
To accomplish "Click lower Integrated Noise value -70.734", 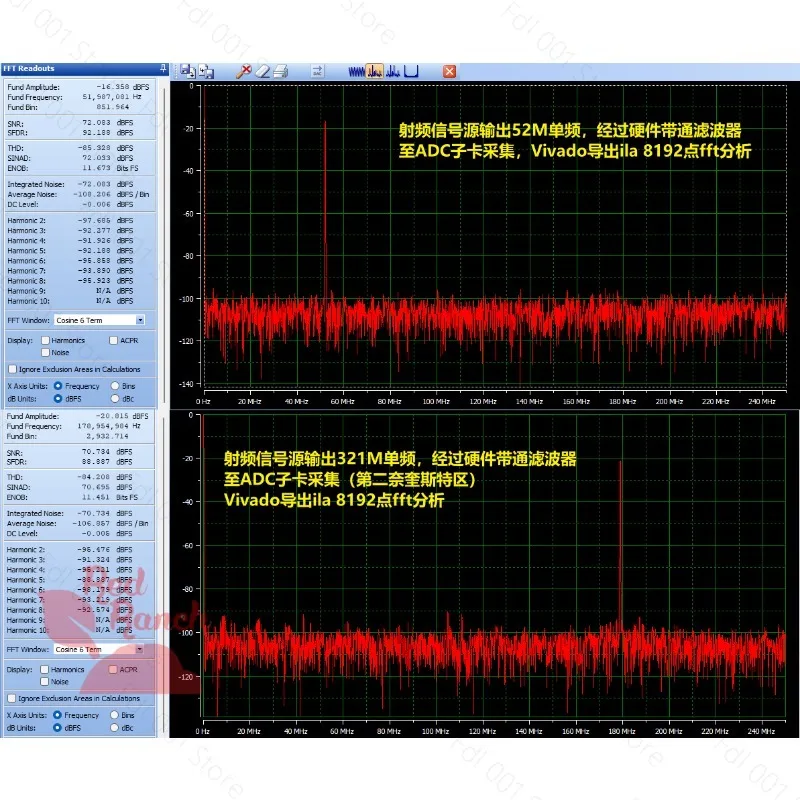I will click(x=93, y=513).
